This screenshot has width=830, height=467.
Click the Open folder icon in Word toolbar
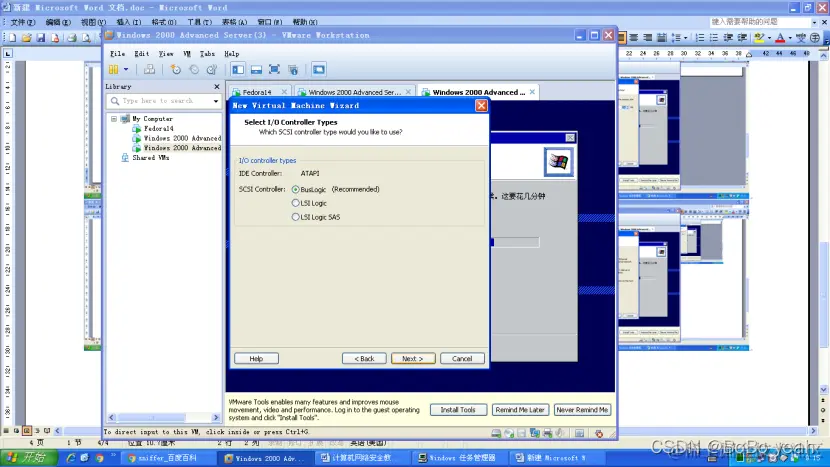pyautogui.click(x=26, y=38)
